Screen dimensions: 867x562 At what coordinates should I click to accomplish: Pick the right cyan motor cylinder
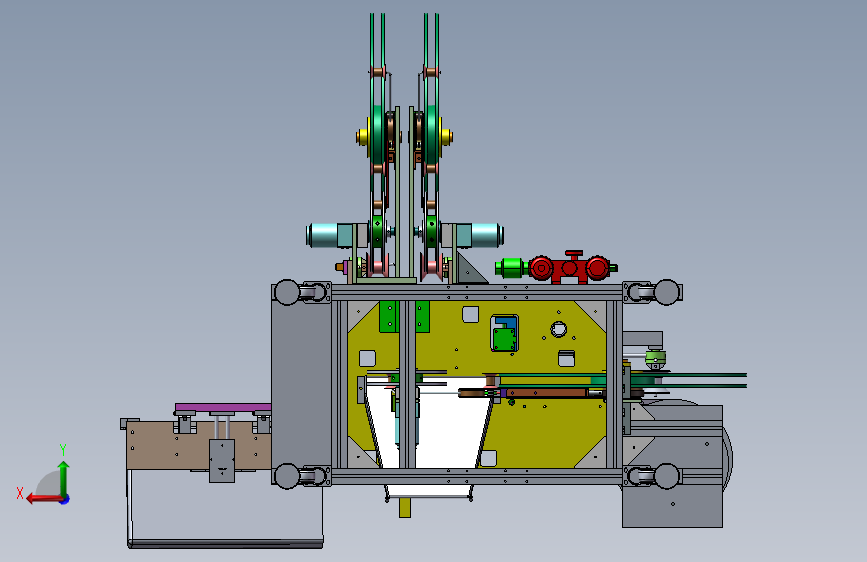coord(487,235)
